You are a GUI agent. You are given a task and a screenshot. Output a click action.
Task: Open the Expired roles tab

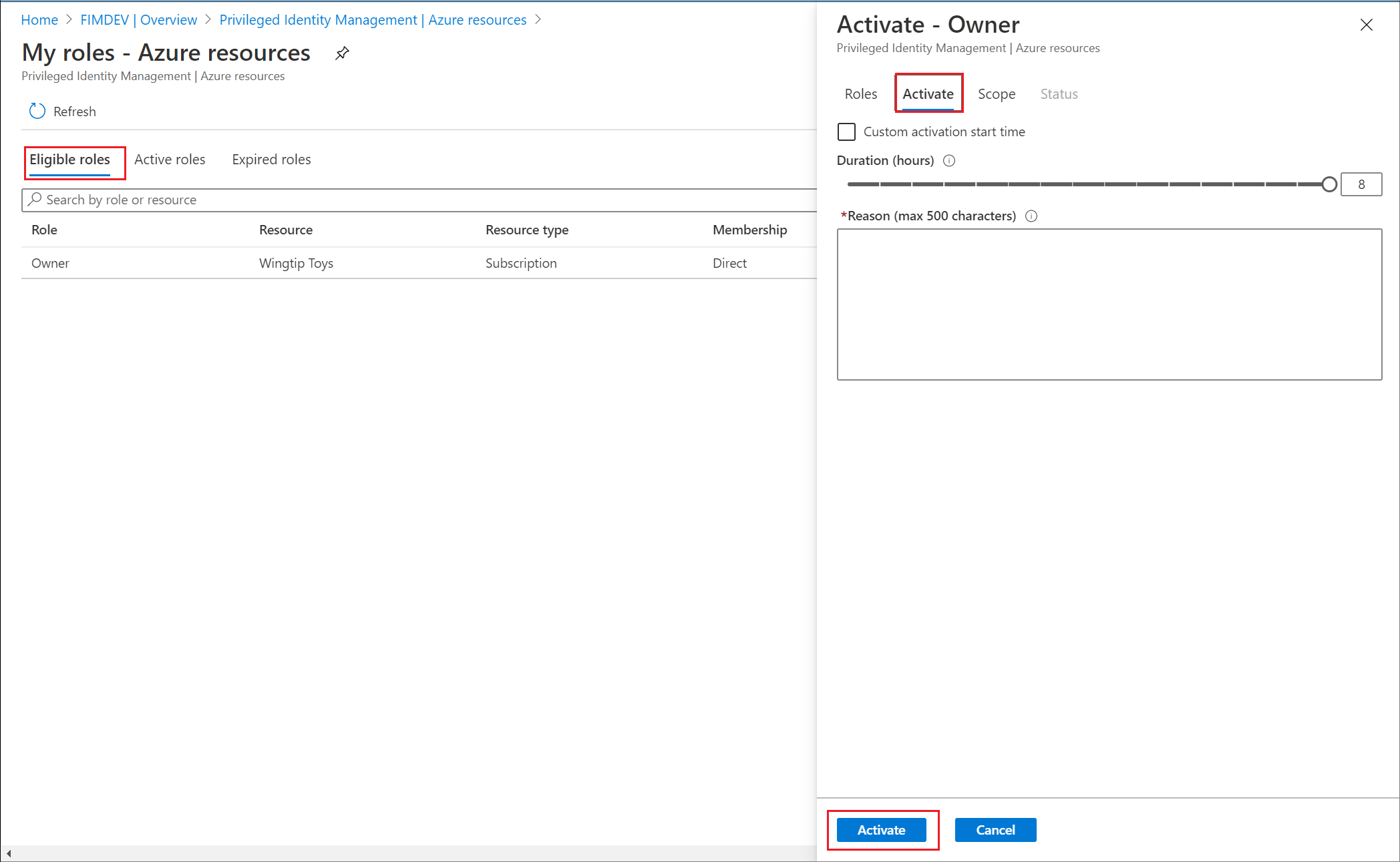271,159
